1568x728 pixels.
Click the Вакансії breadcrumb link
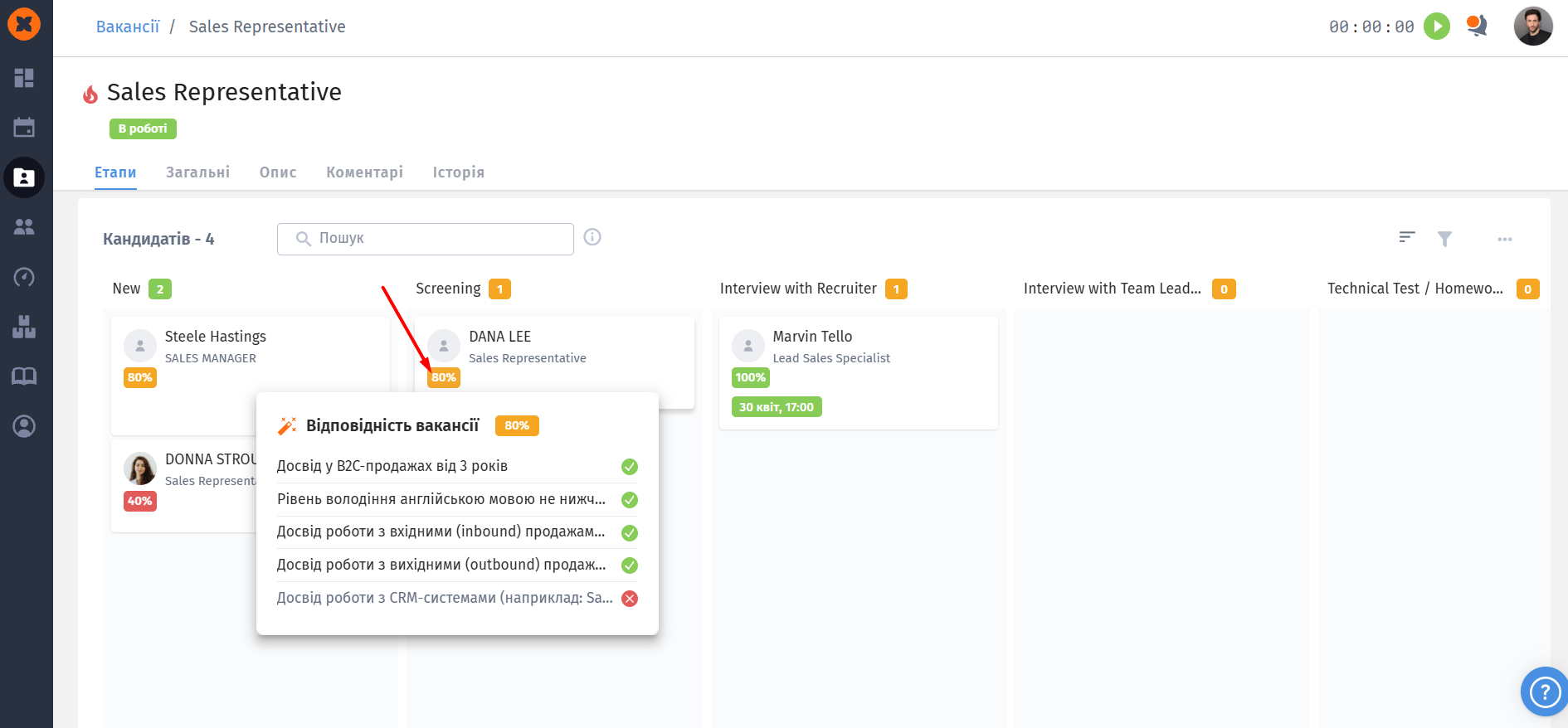coord(128,27)
